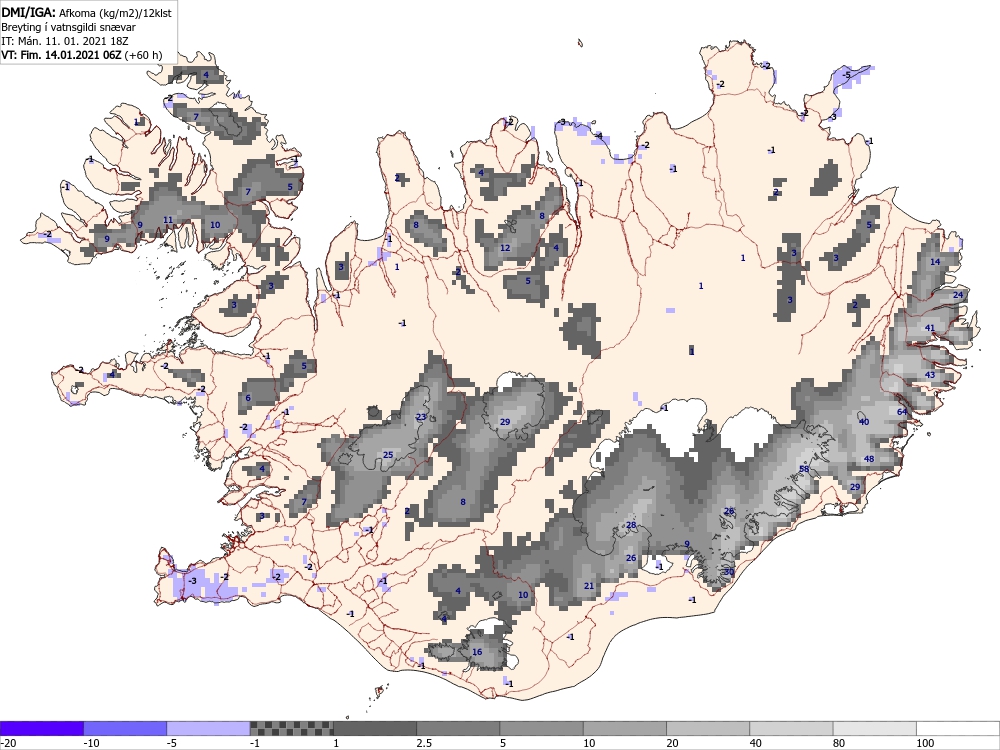Click the map value "48" in the southeast
Screen dimensions: 1000x750
coord(869,459)
